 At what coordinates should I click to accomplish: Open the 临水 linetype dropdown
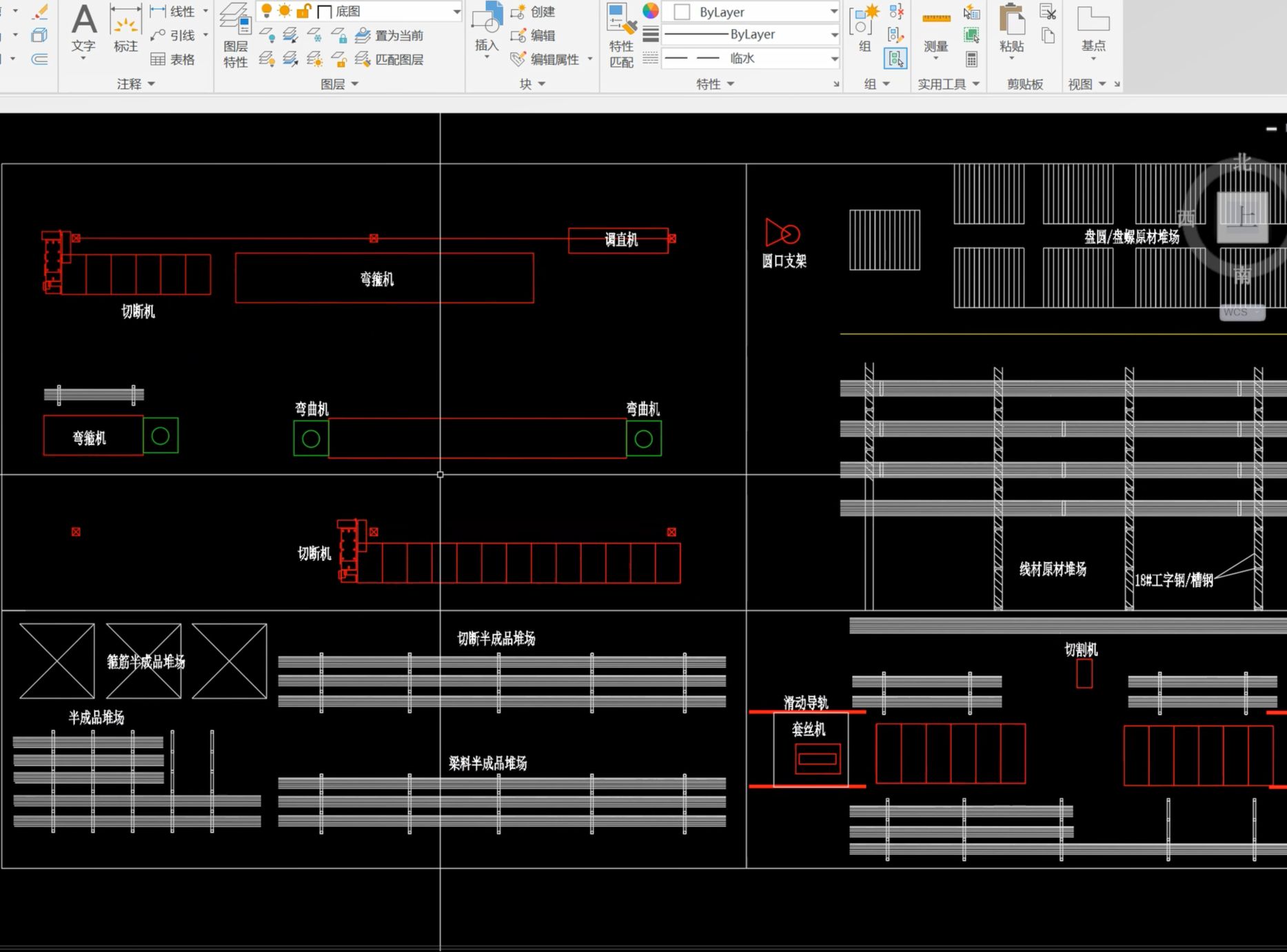(751, 59)
